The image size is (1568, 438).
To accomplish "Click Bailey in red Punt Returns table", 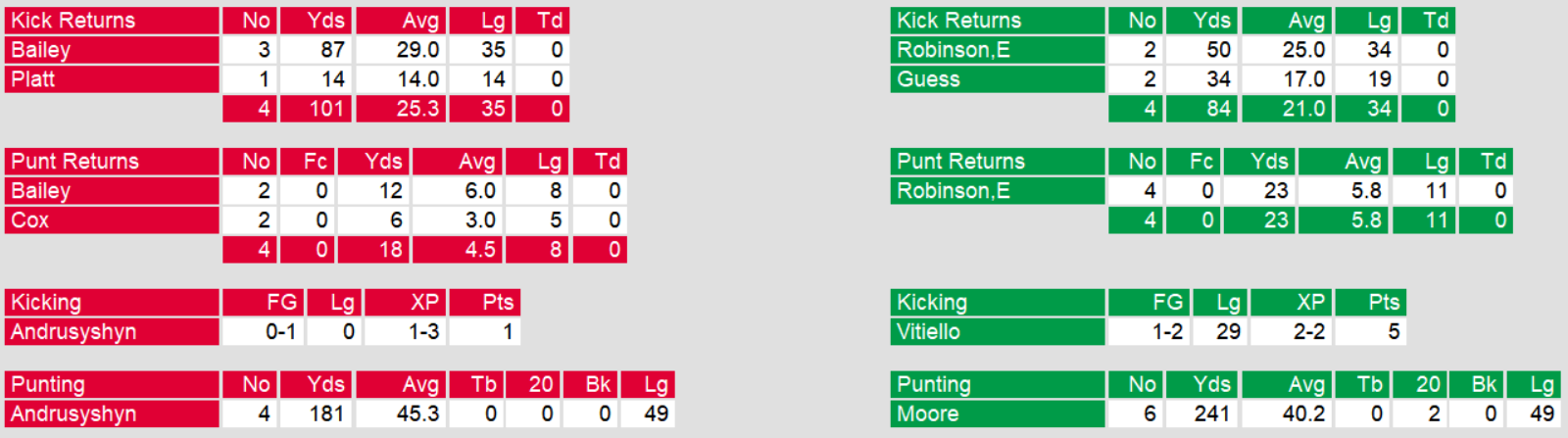I will click(x=40, y=191).
